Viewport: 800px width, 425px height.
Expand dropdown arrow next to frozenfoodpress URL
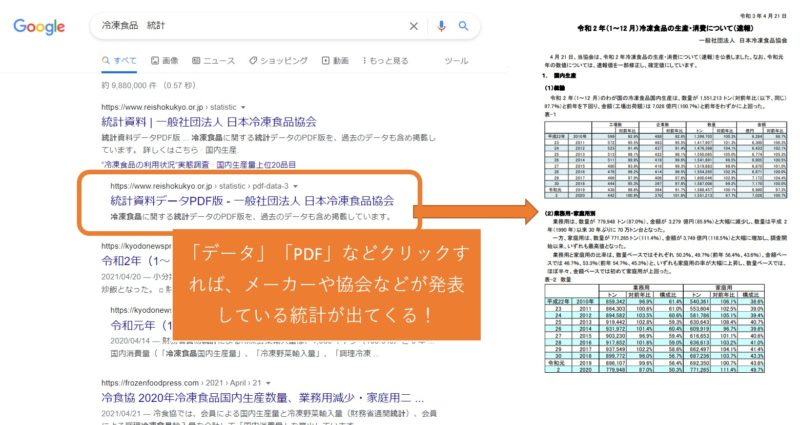[x=268, y=383]
